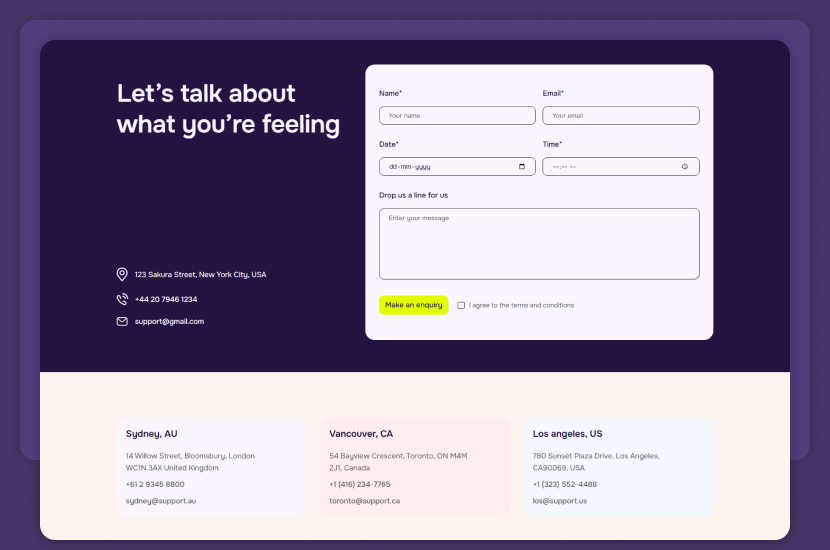Click the location pin icon

pos(122,274)
